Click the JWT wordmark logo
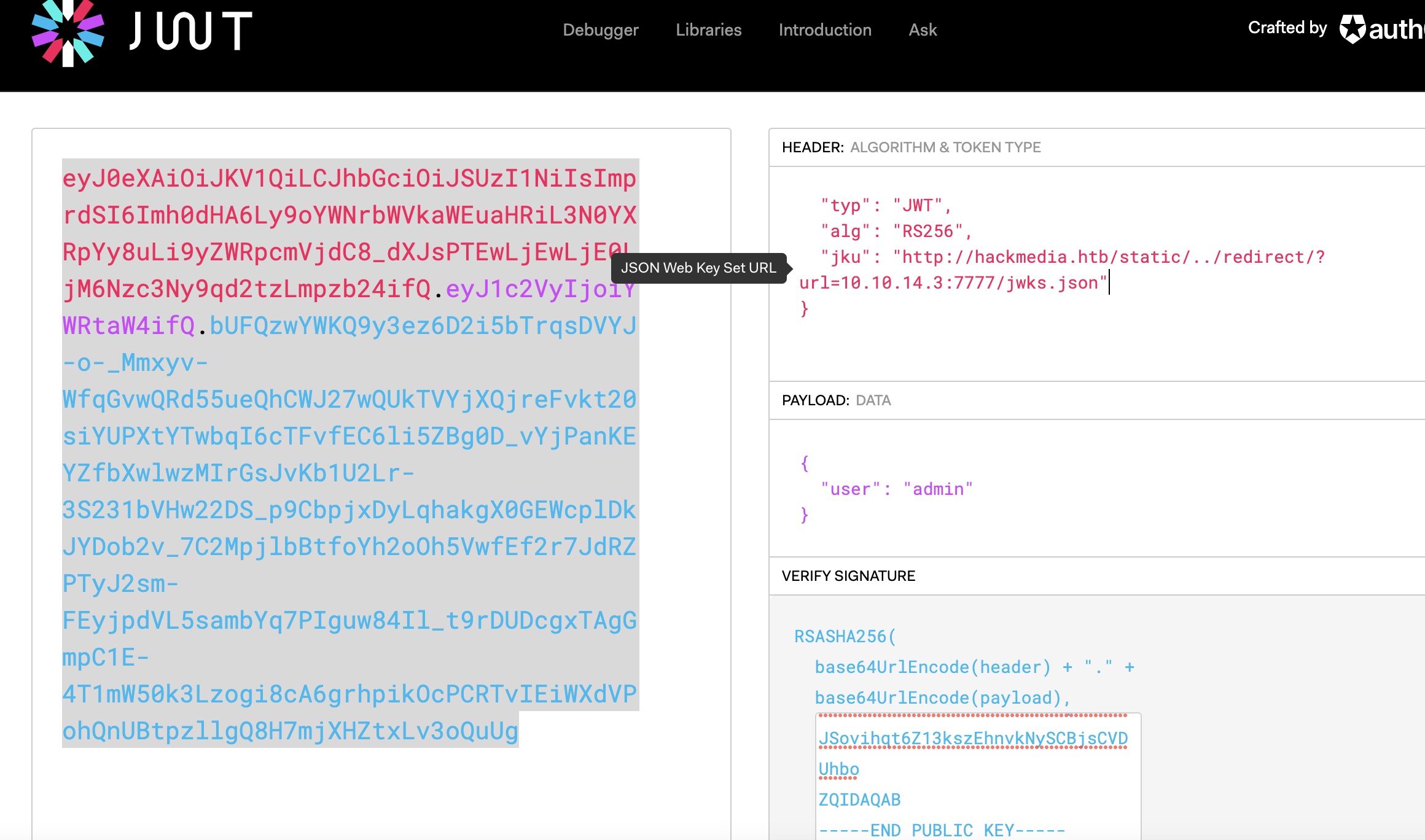Viewport: 1425px width, 840px height. (191, 31)
